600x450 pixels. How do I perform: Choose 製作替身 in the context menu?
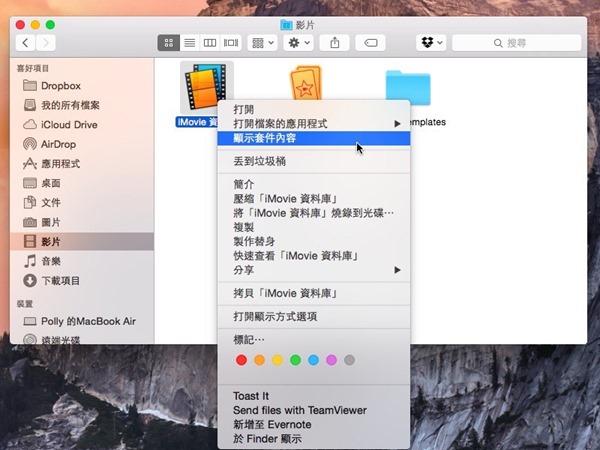point(314,241)
